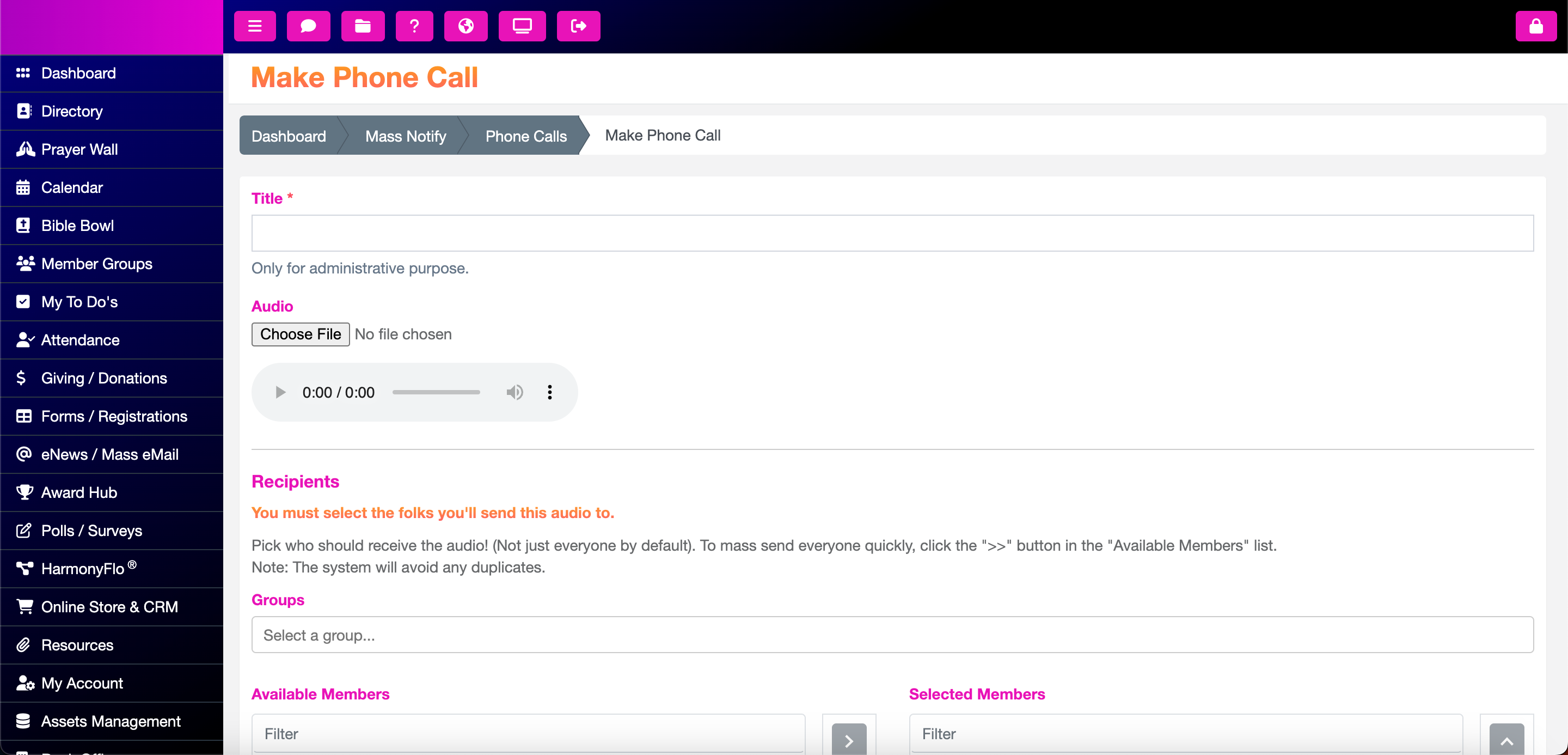The height and width of the screenshot is (755, 1568).
Task: Click Choose File for audio
Action: click(301, 334)
